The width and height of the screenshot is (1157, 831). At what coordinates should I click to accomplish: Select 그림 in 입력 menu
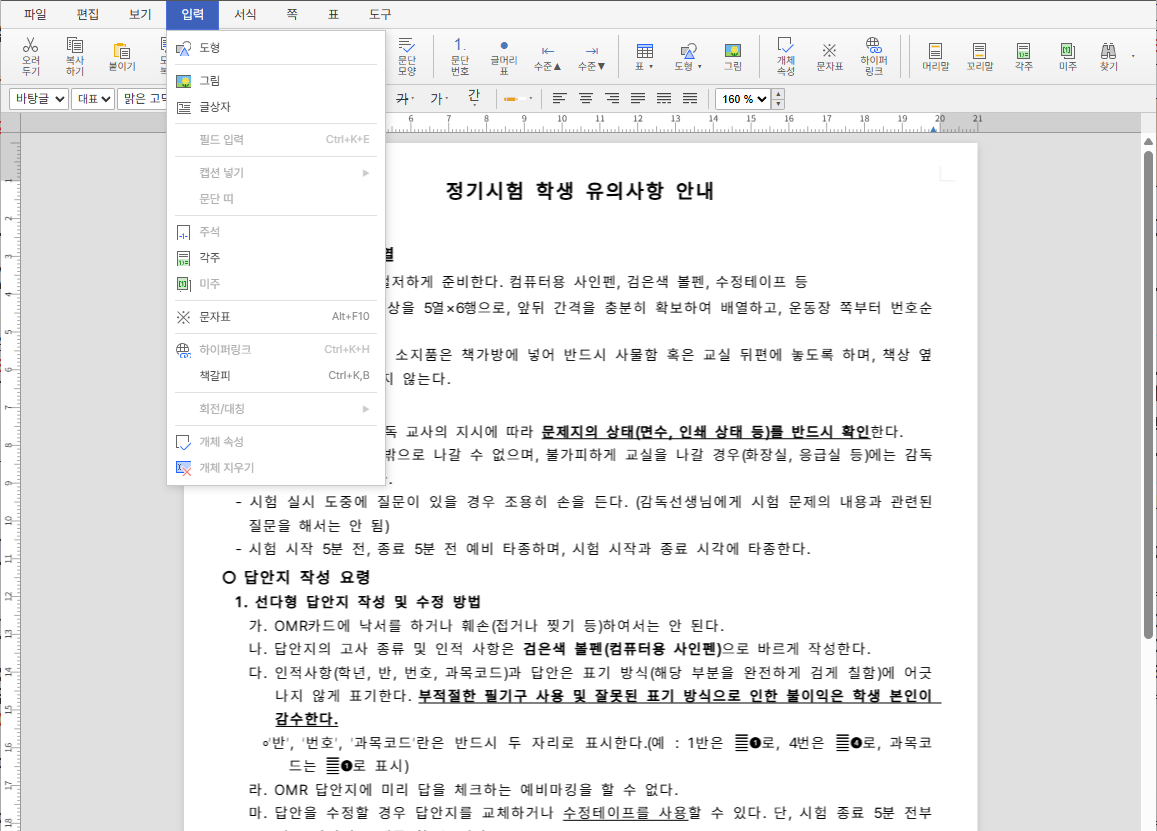(275, 80)
